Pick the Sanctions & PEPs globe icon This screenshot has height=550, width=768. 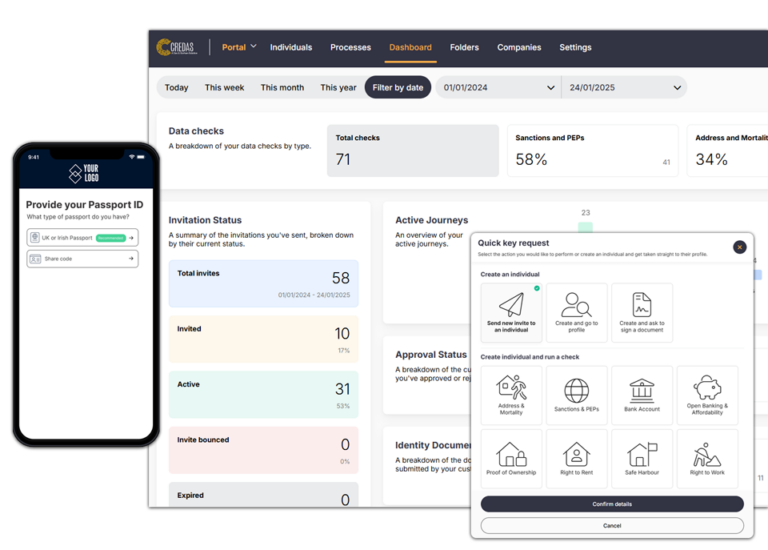click(x=576, y=390)
